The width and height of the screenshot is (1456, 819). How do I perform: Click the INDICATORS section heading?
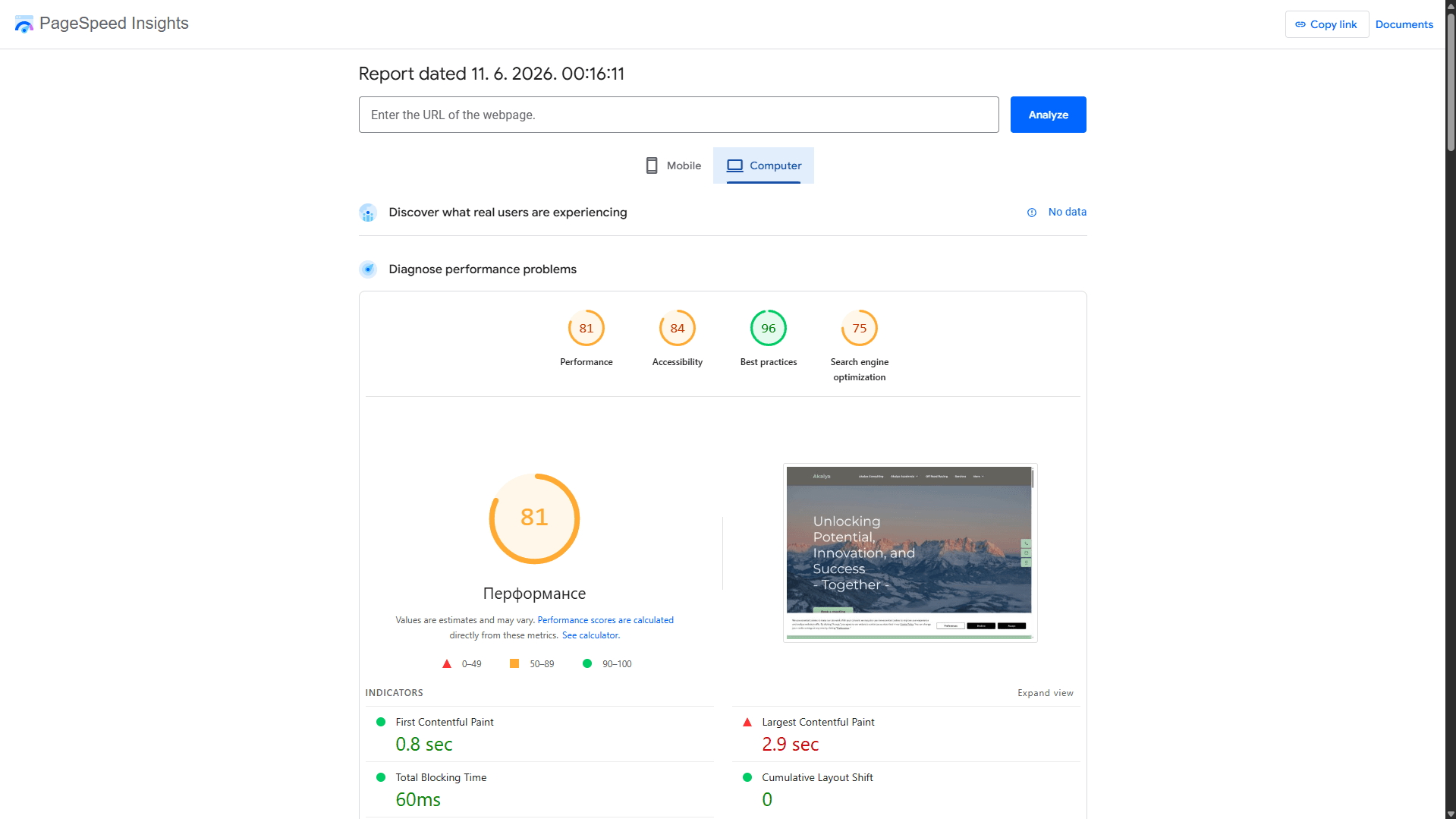[x=394, y=693]
